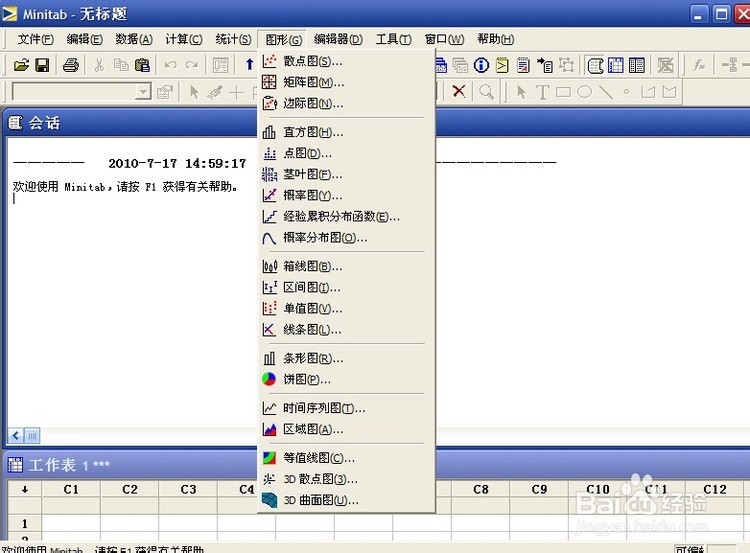The width and height of the screenshot is (750, 553).
Task: Click the Redo arrow icon
Action: (x=192, y=65)
